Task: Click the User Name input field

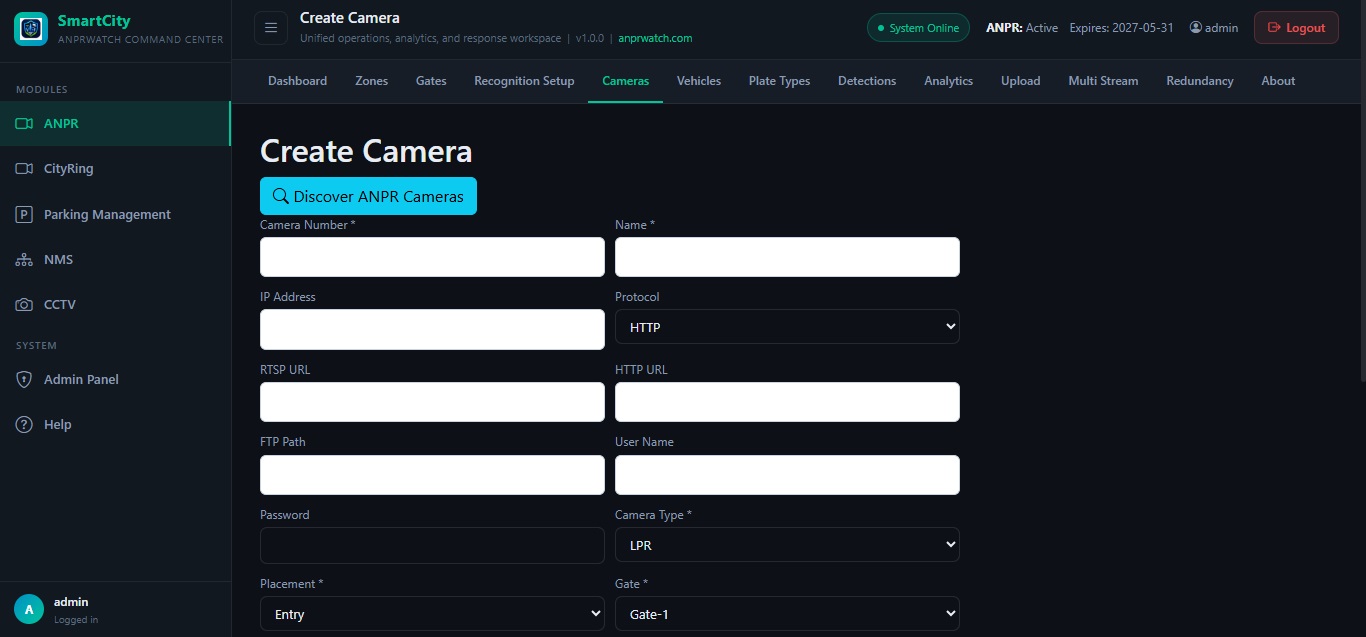Action: pos(787,475)
